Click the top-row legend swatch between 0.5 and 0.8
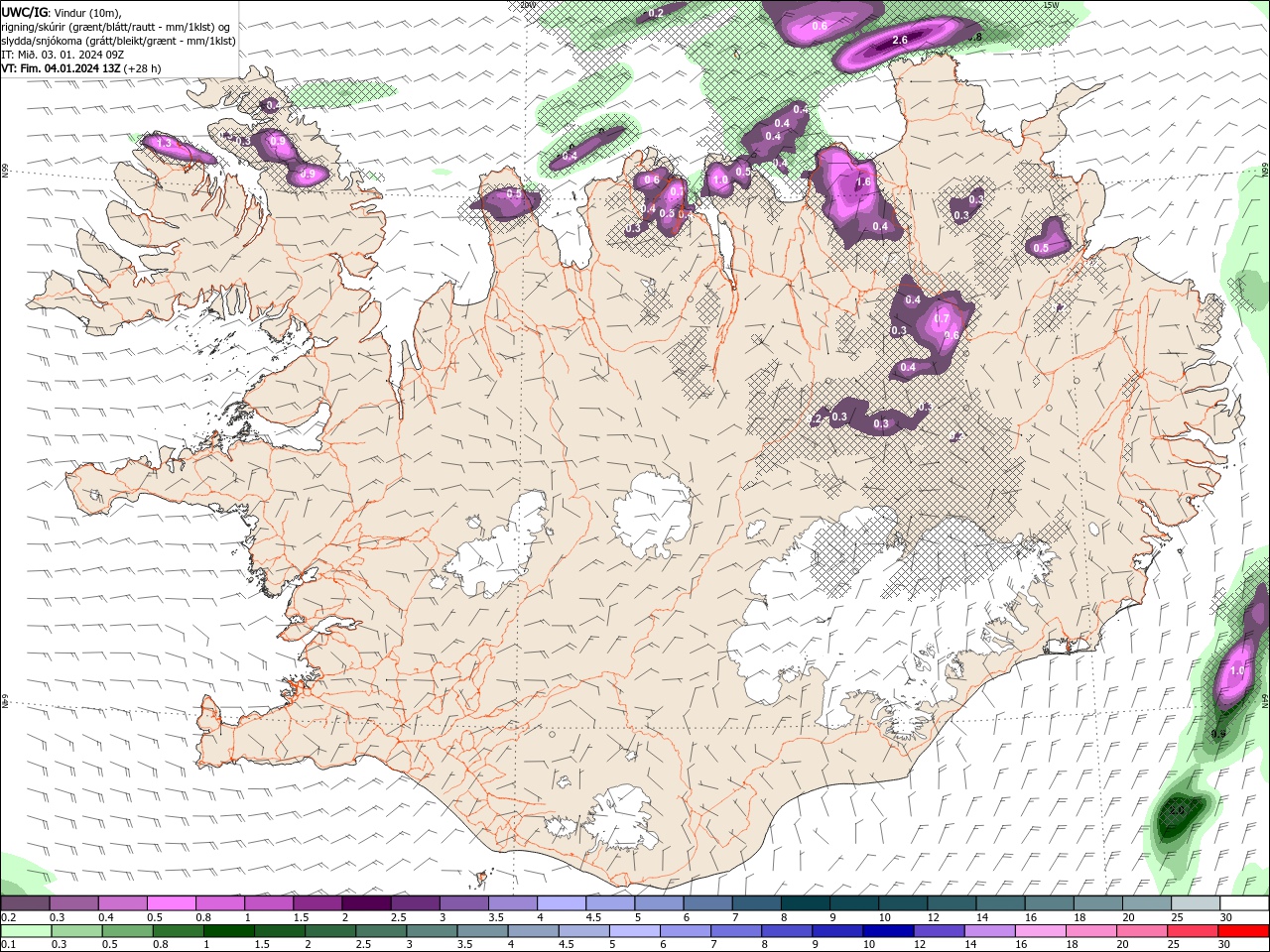This screenshot has height=952, width=1270. (171, 903)
